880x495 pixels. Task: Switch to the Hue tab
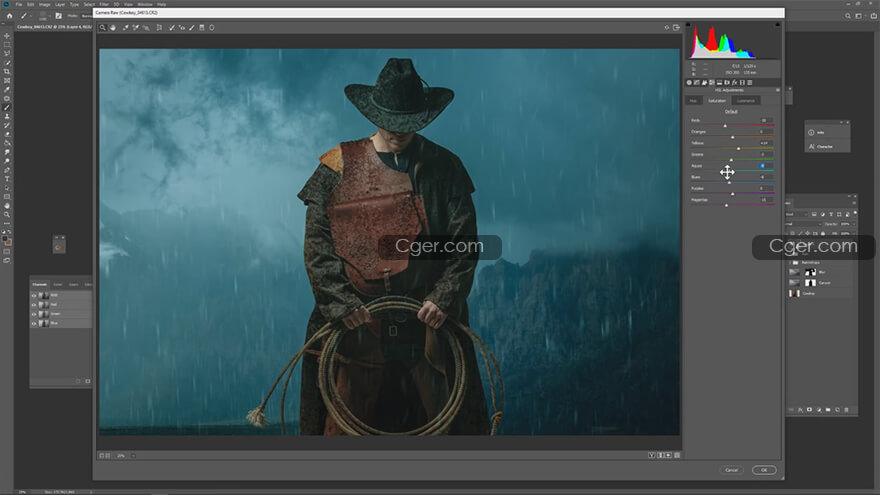click(x=693, y=100)
